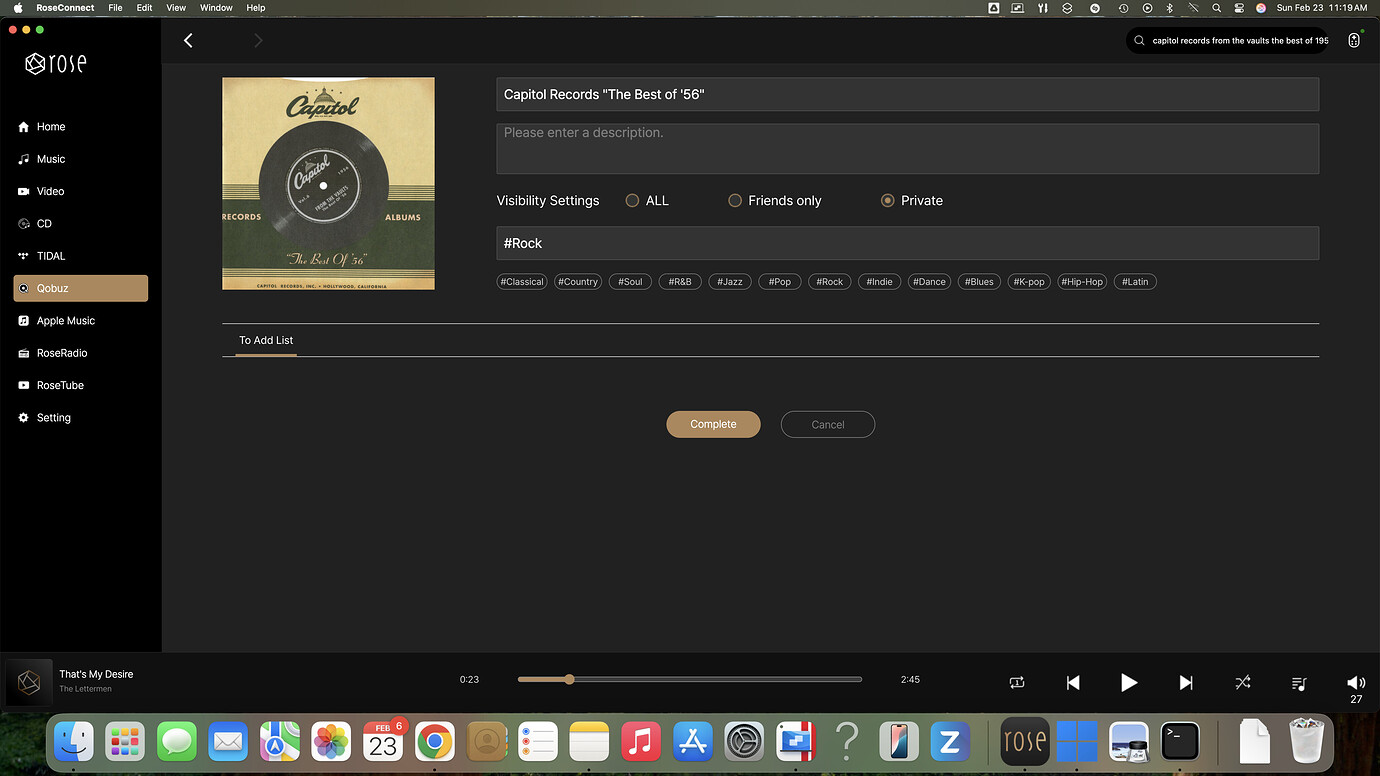Go back with the left arrow
Image resolution: width=1380 pixels, height=776 pixels.
click(x=188, y=40)
